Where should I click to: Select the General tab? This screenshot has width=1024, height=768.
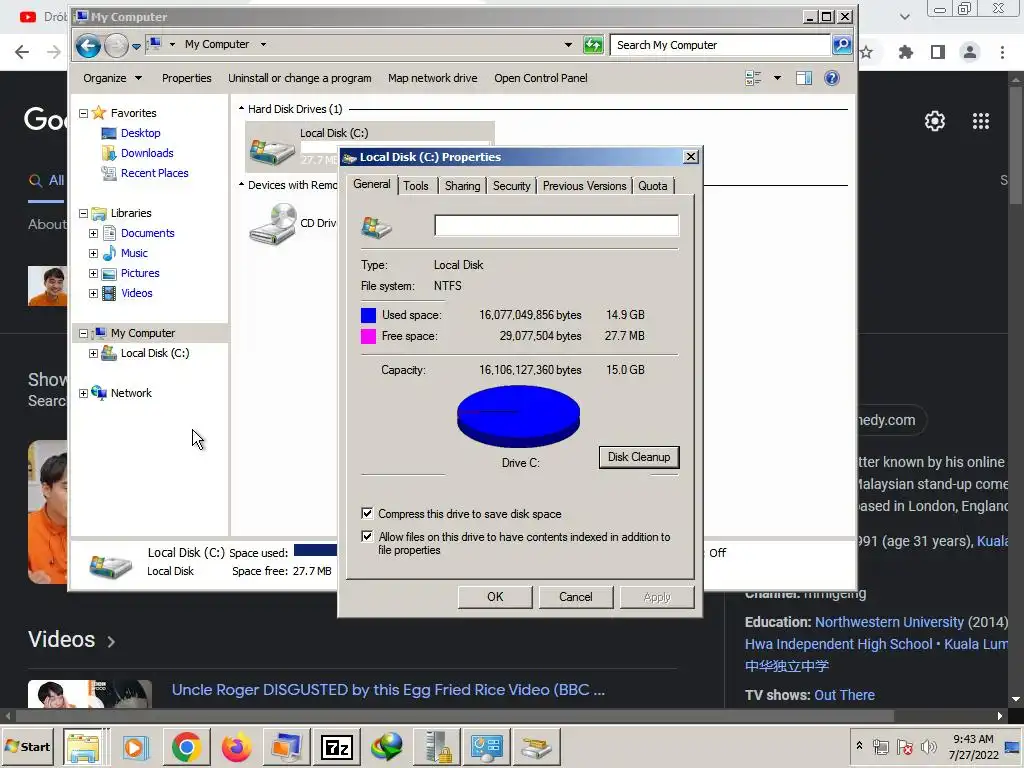point(372,184)
